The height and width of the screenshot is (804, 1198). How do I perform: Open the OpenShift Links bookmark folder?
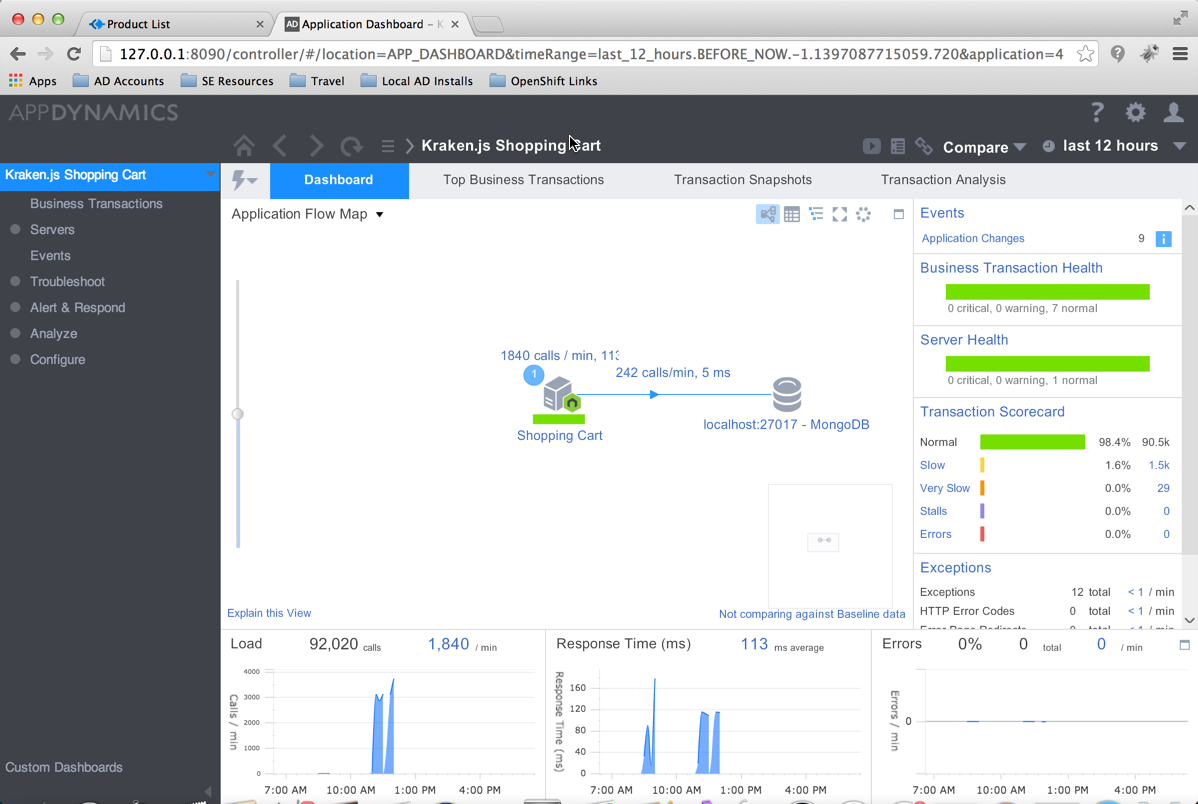tap(543, 81)
